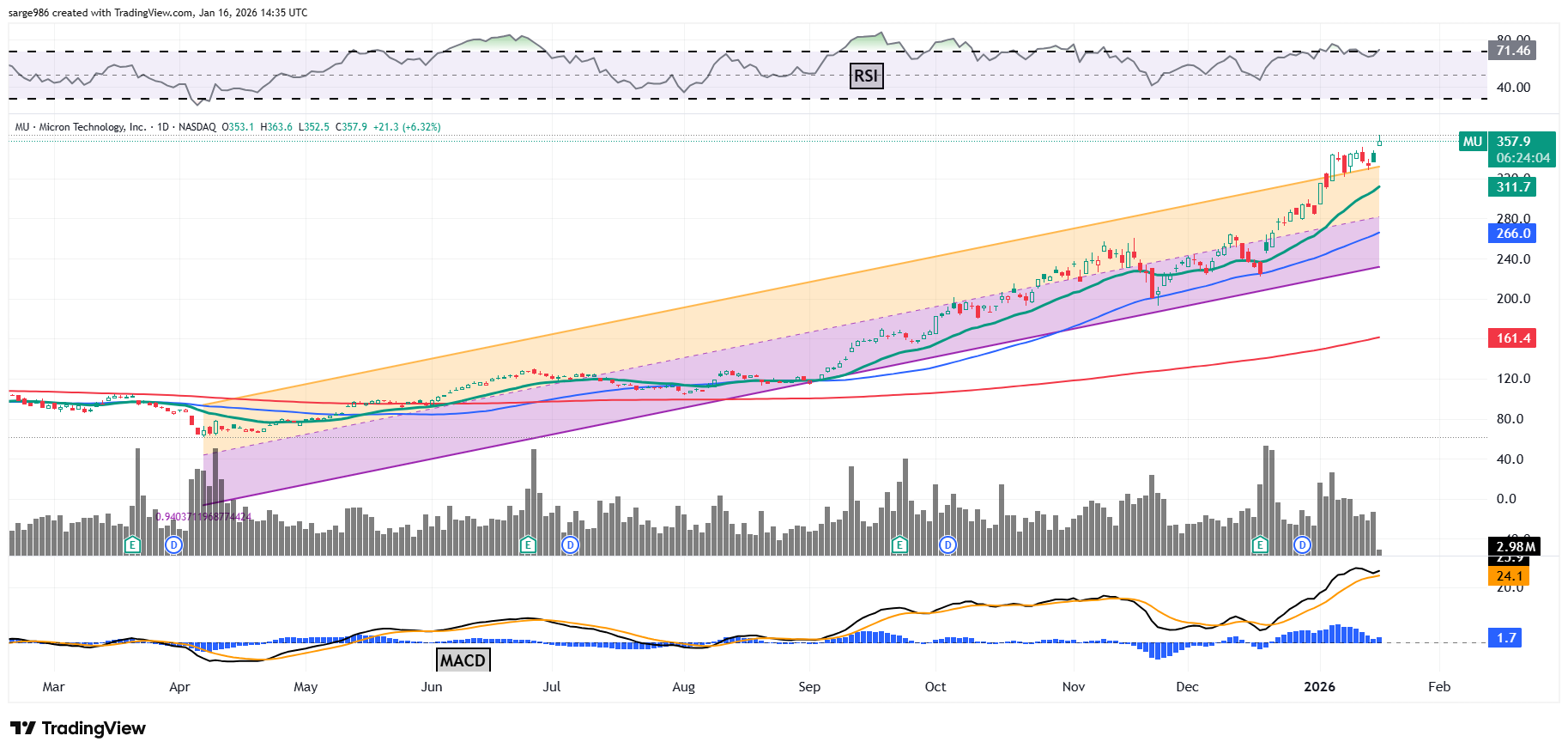Image resolution: width=1568 pixels, height=754 pixels.
Task: Click the TradingView logo
Action: [x=78, y=728]
